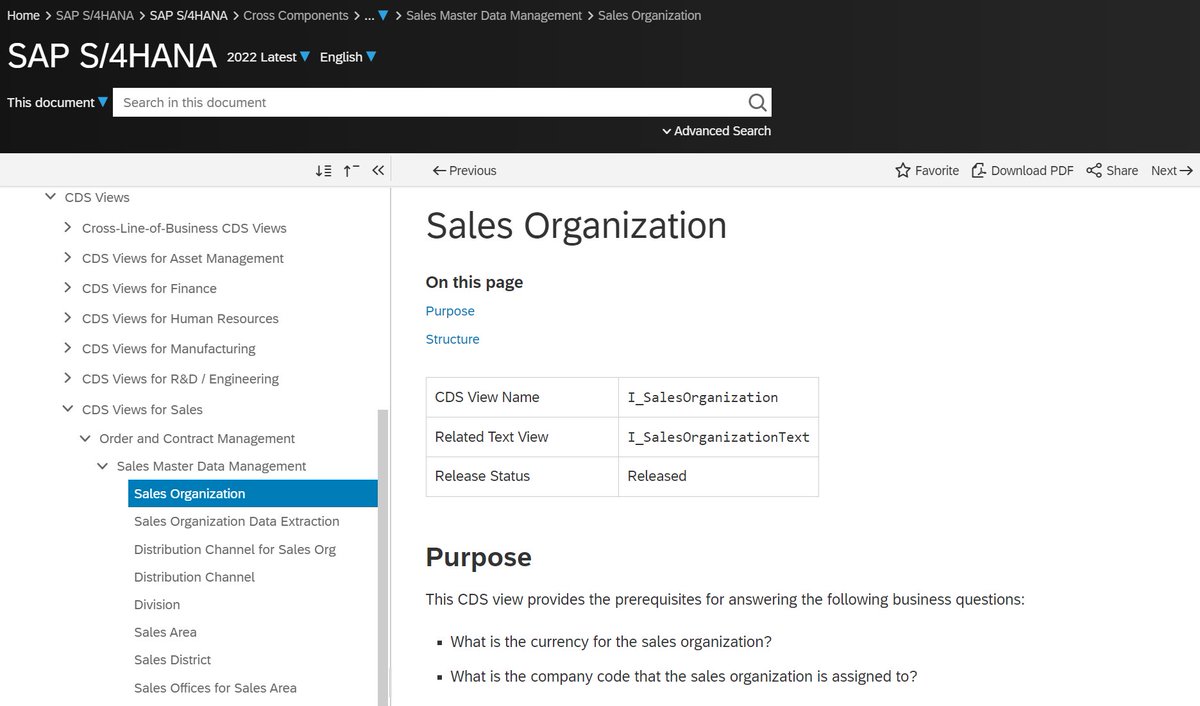The width and height of the screenshot is (1200, 706).
Task: Open Sales Organization Data Extraction topic
Action: pos(236,521)
